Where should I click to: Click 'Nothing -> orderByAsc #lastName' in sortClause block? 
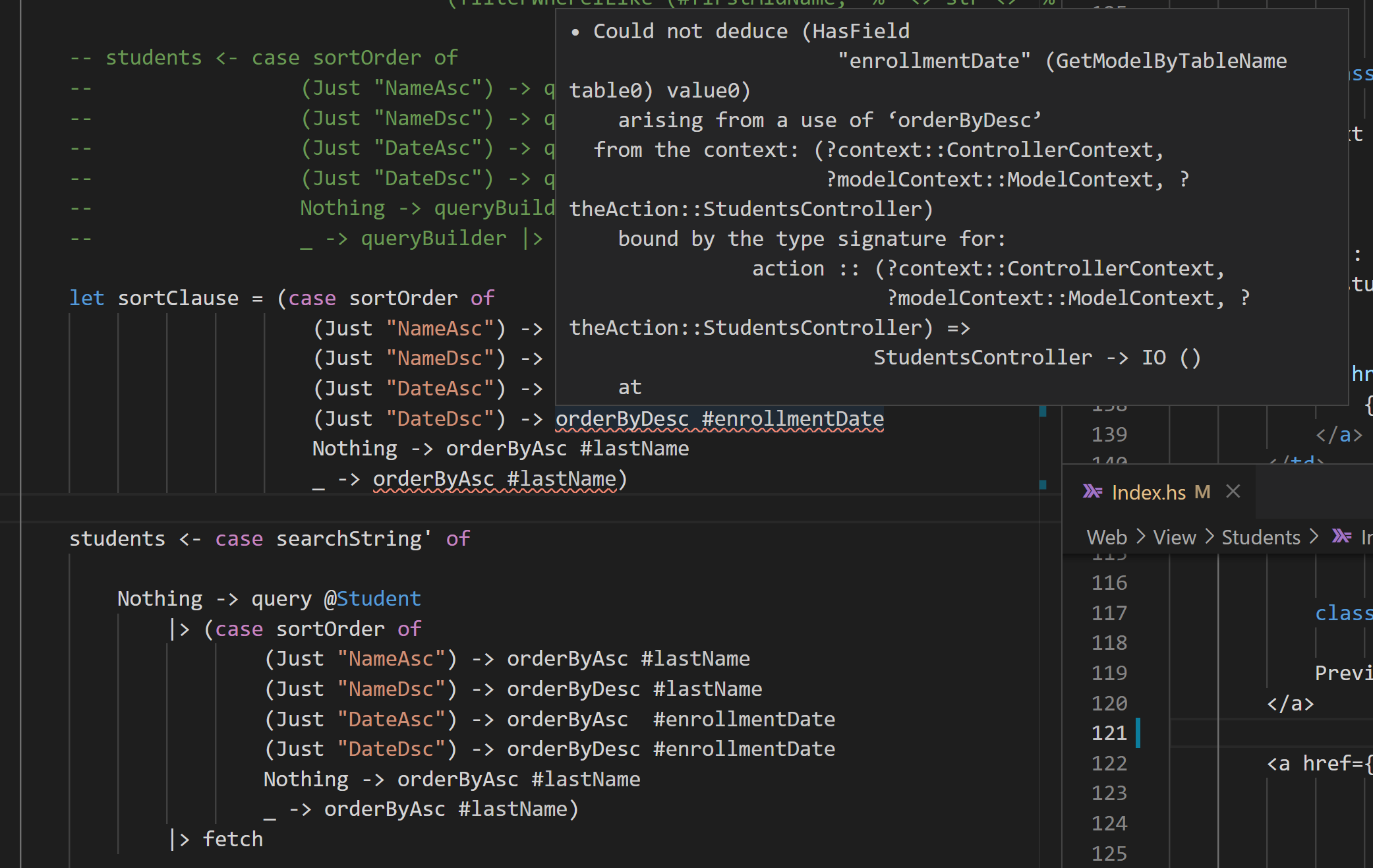pos(500,449)
